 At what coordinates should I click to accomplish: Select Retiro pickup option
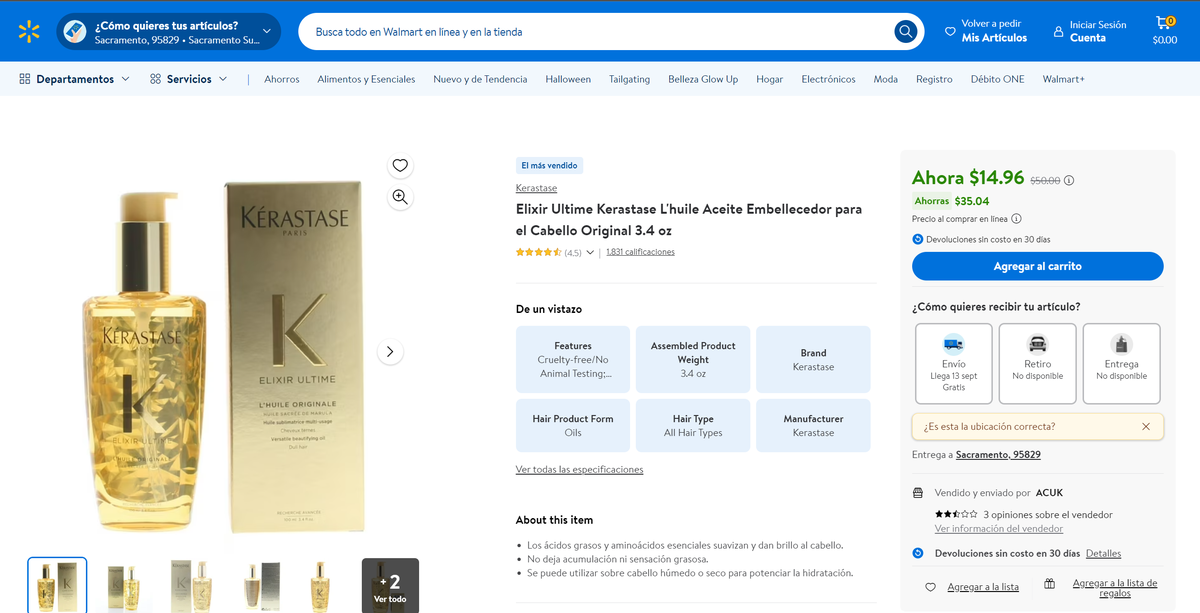click(x=1037, y=363)
